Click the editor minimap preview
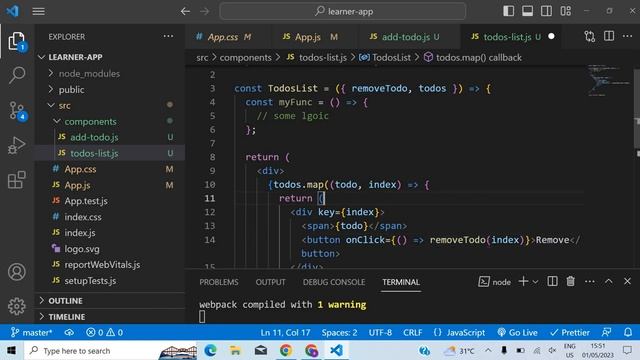This screenshot has height=360, width=640. (x=608, y=80)
